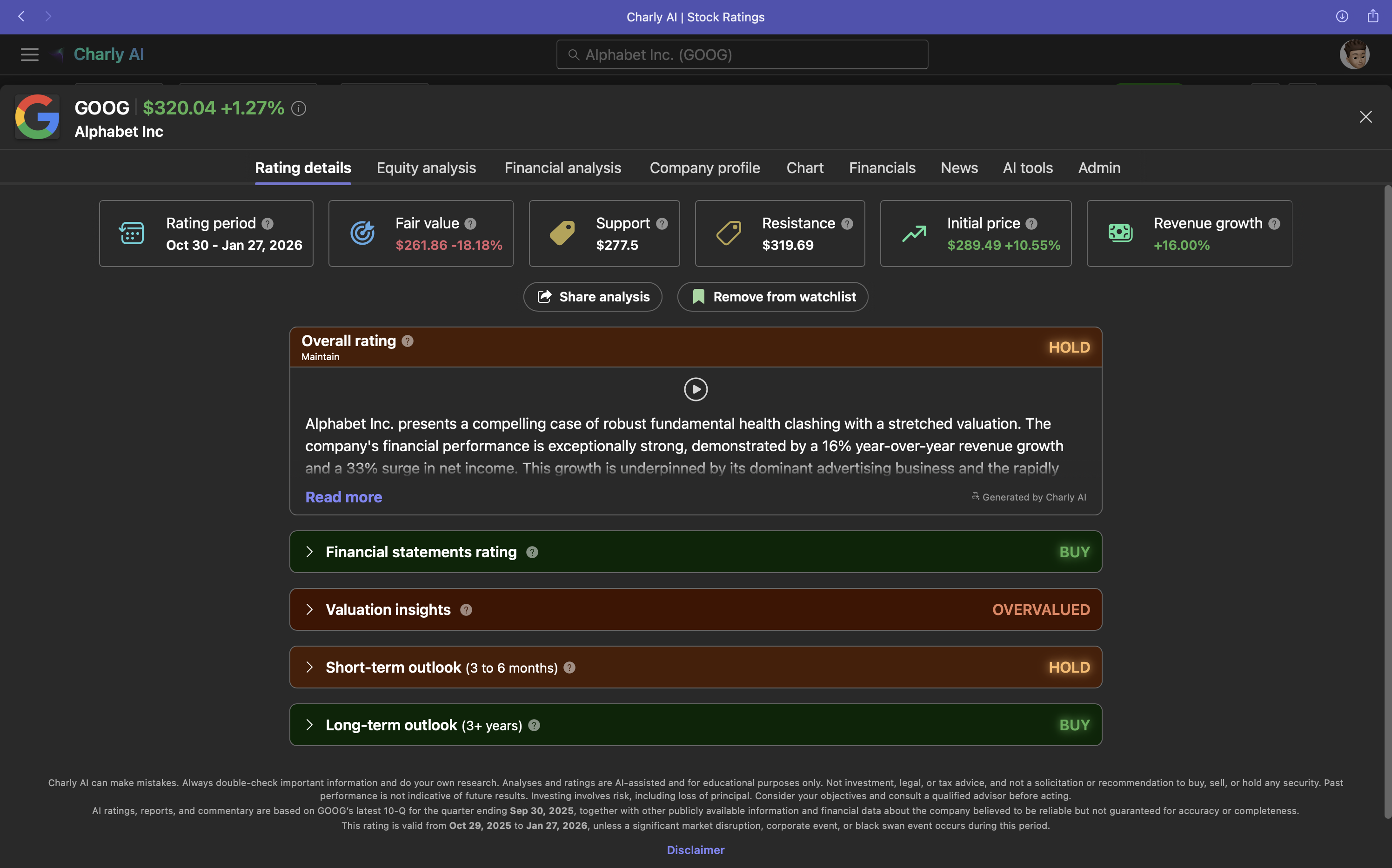The image size is (1392, 868).
Task: Open the hamburger menu icon
Action: [29, 54]
